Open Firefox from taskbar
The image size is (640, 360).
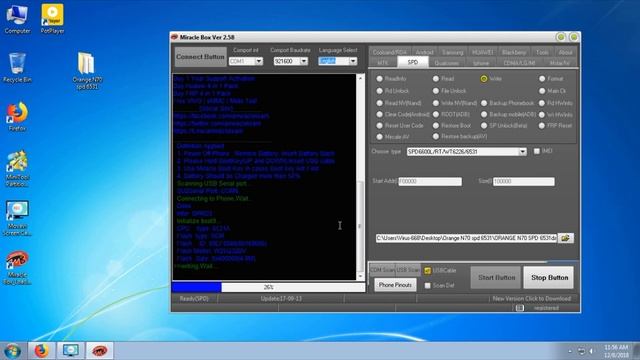click(x=41, y=351)
